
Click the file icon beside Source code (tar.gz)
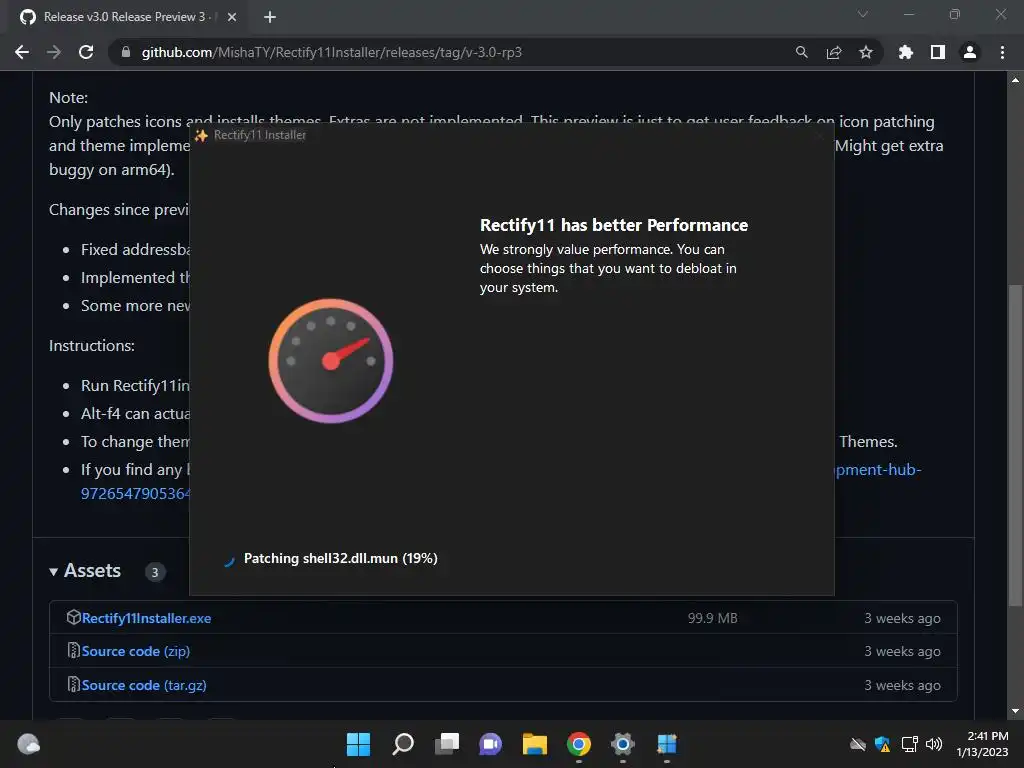click(x=73, y=684)
